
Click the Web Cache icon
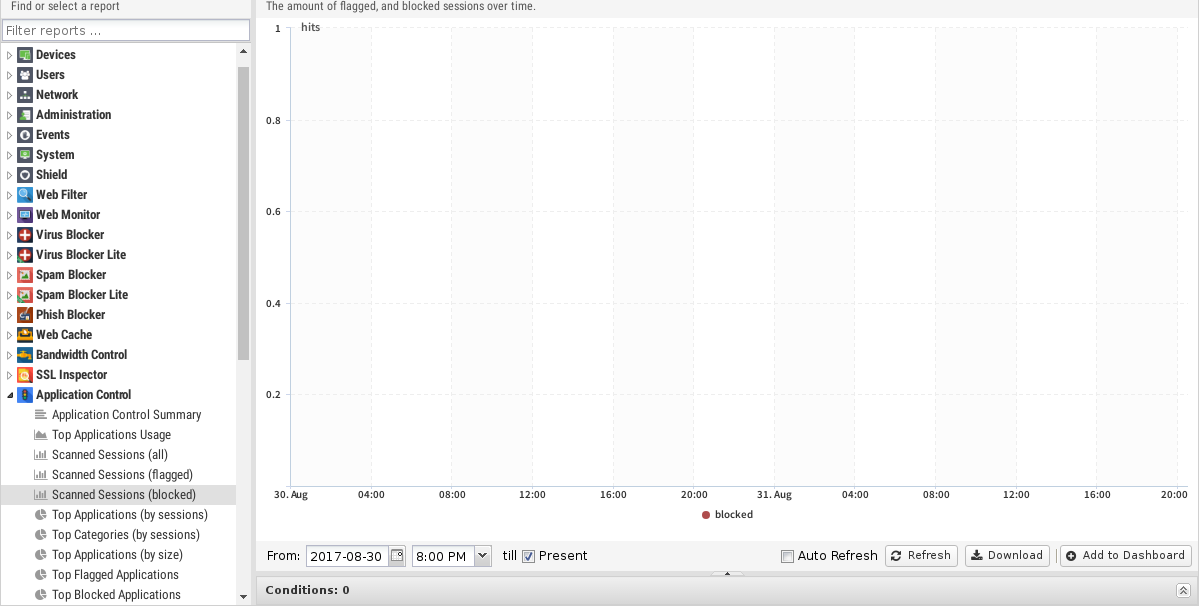point(25,335)
